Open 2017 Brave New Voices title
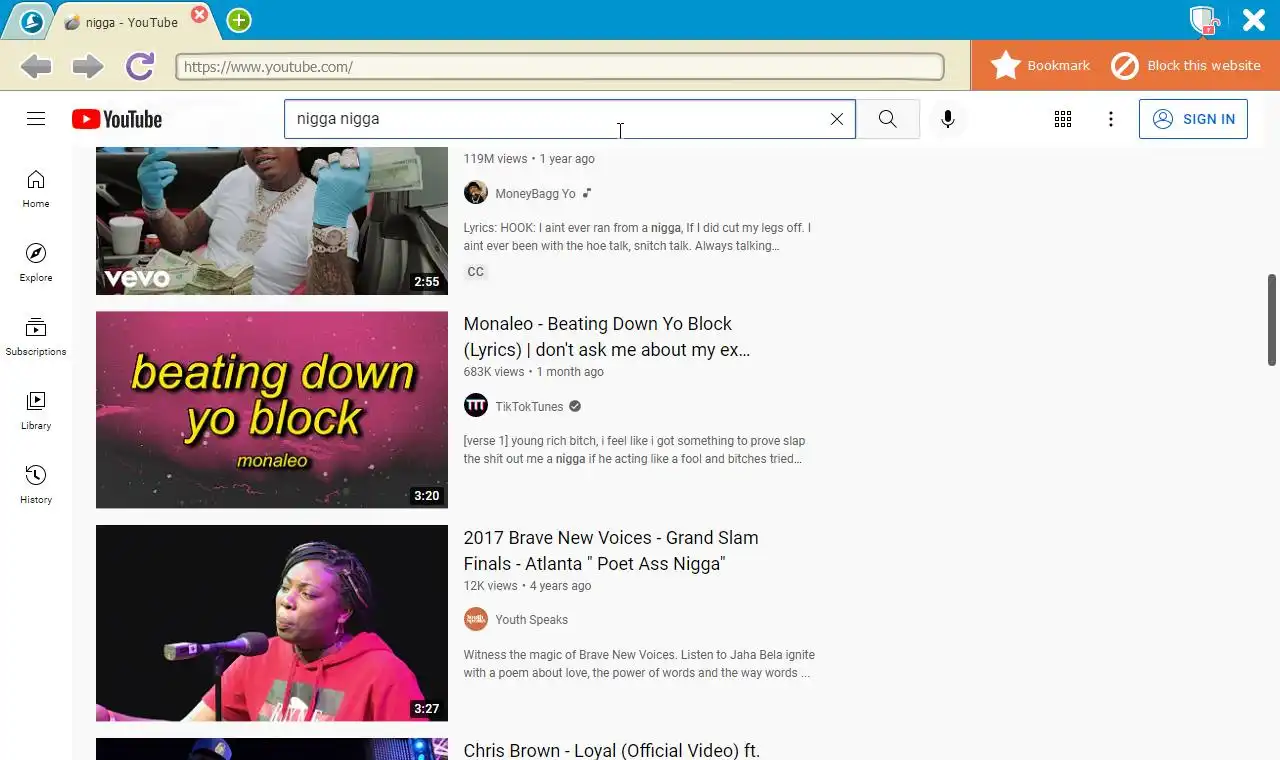 click(611, 551)
